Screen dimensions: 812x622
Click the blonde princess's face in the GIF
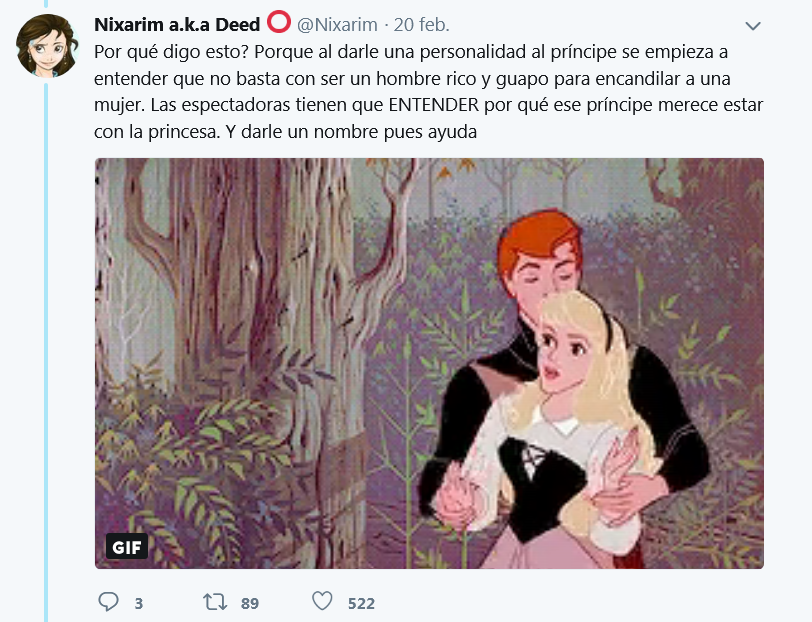point(562,352)
